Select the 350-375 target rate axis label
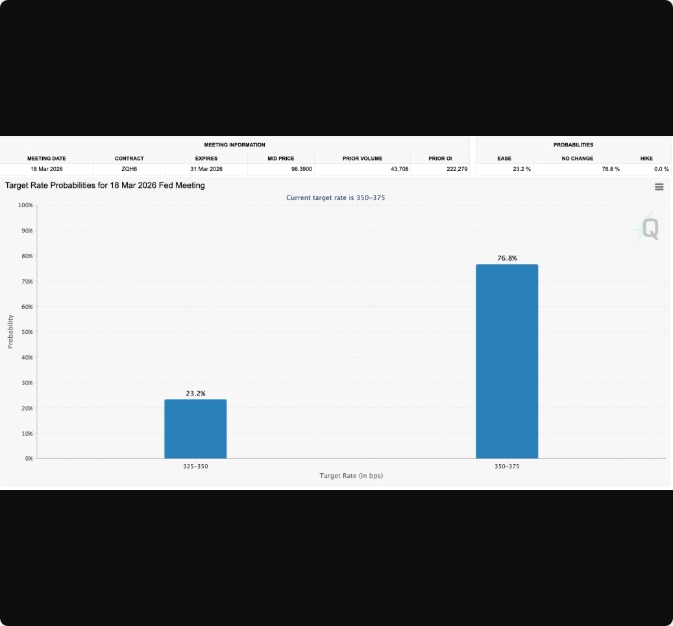Viewport: 673px width, 626px height. coord(507,466)
